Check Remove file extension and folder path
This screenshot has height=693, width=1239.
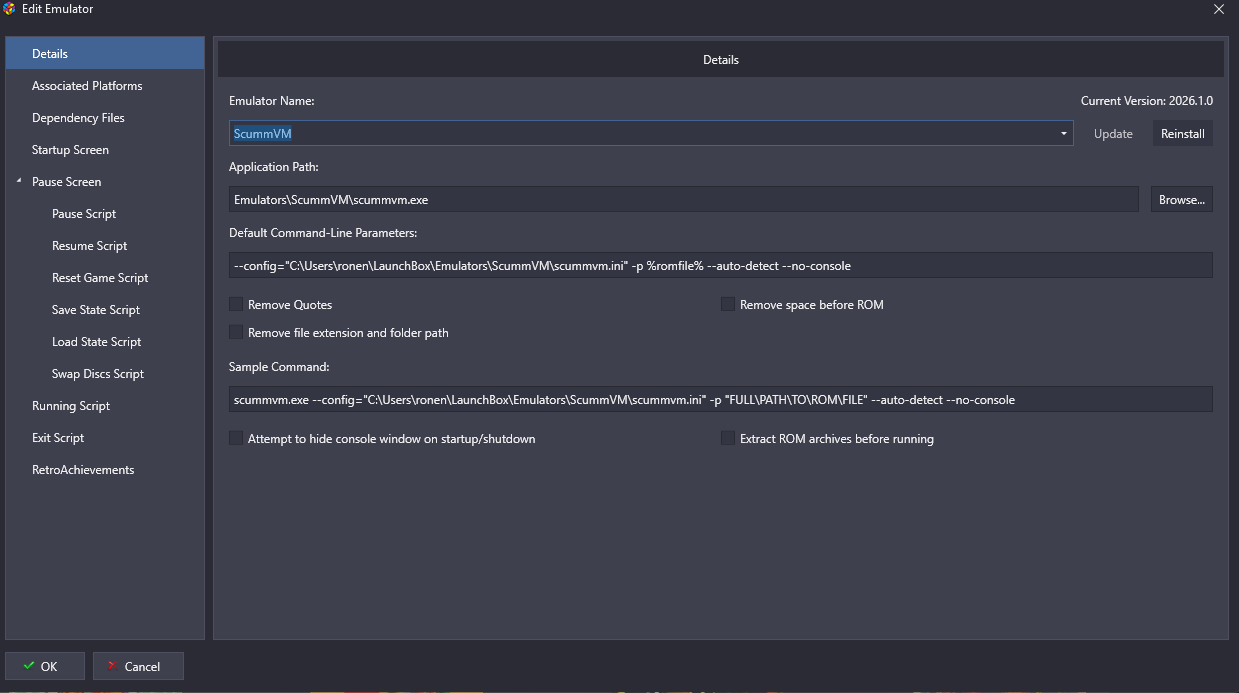(237, 332)
